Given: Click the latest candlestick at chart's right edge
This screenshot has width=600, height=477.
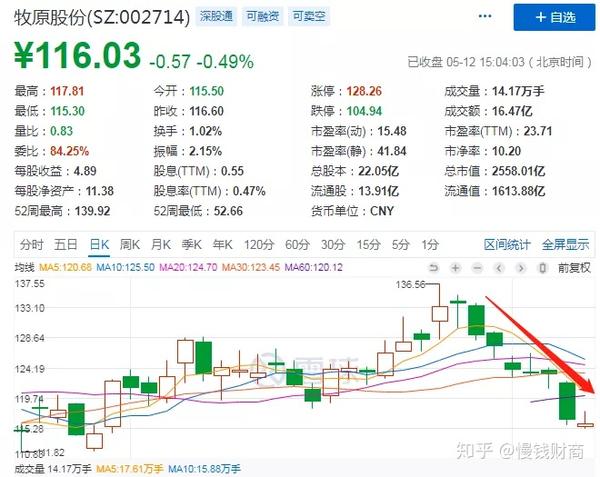Looking at the screenshot, I should 585,424.
